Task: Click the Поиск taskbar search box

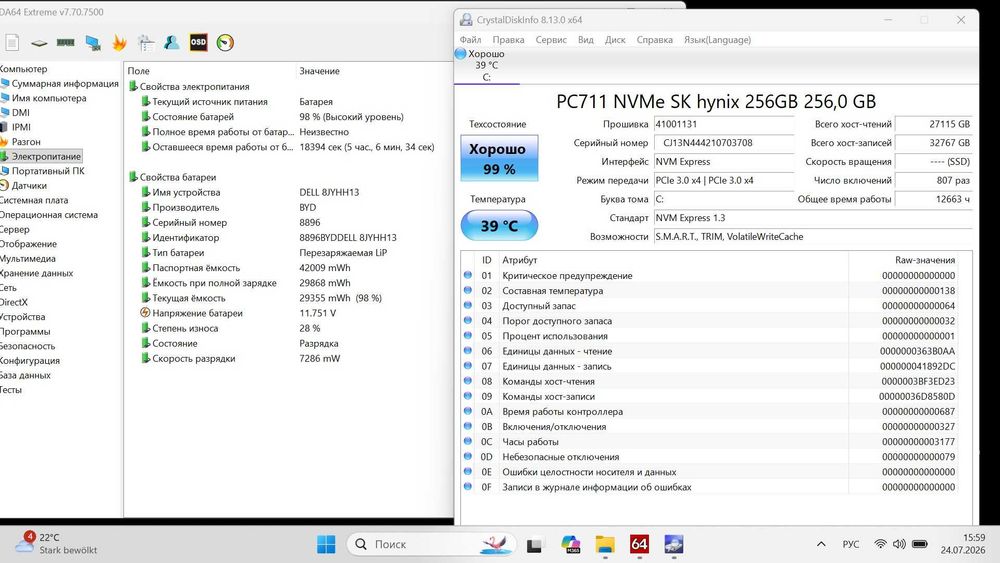Action: (x=431, y=544)
